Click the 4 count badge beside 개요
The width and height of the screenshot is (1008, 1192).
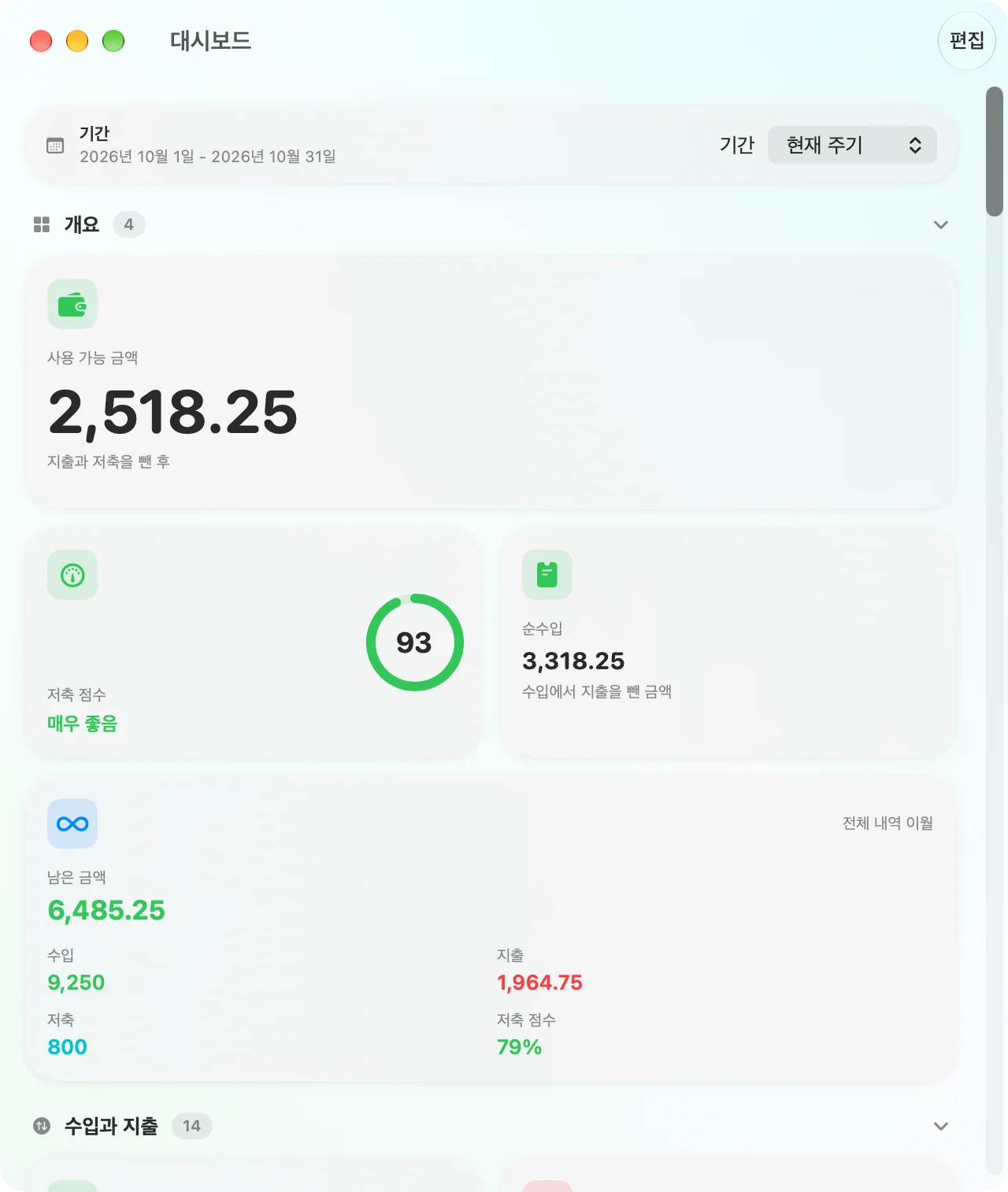click(129, 224)
